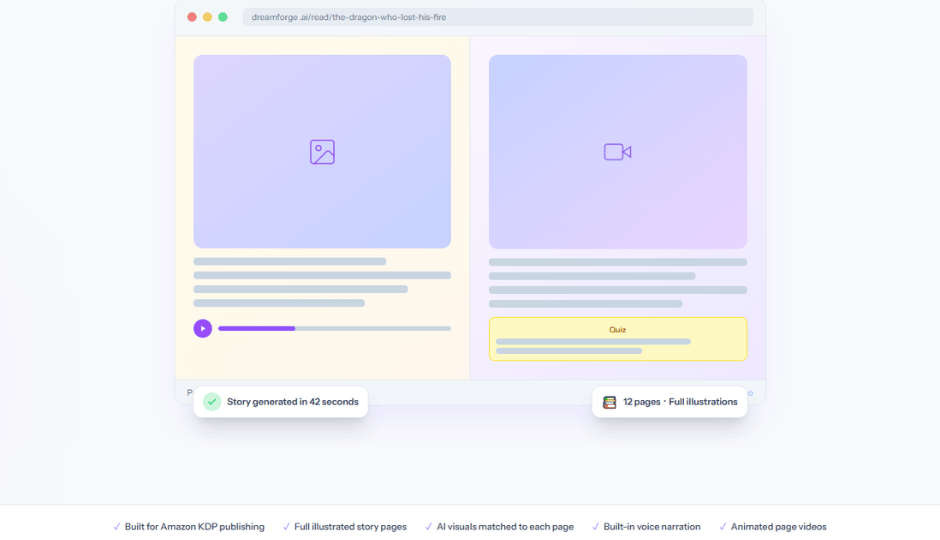Image resolution: width=940 pixels, height=540 pixels.
Task: Click checkmark next to Built-in voice narration
Action: coord(595,527)
